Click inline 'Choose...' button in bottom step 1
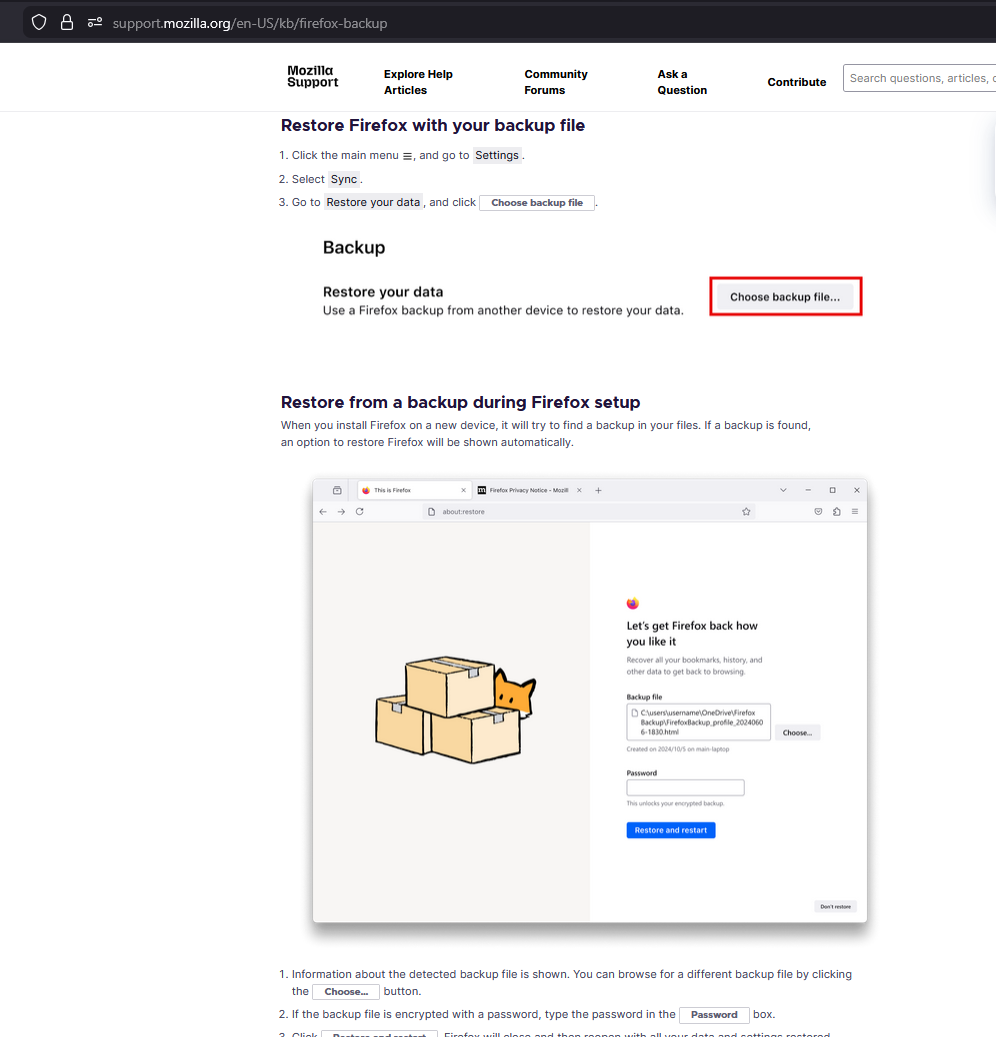This screenshot has height=1037, width=996. [346, 992]
